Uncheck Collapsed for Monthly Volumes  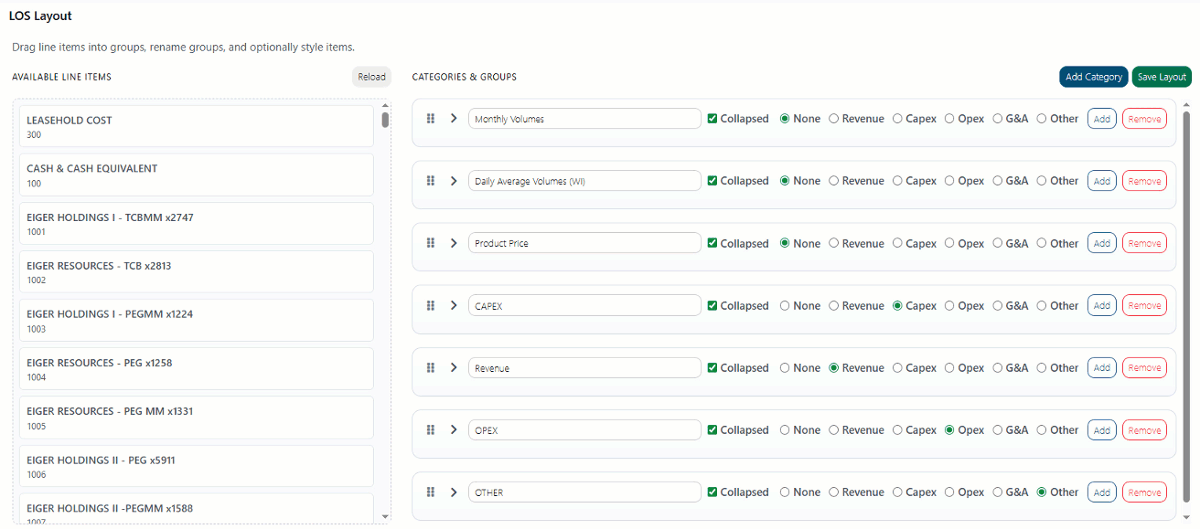(x=712, y=118)
